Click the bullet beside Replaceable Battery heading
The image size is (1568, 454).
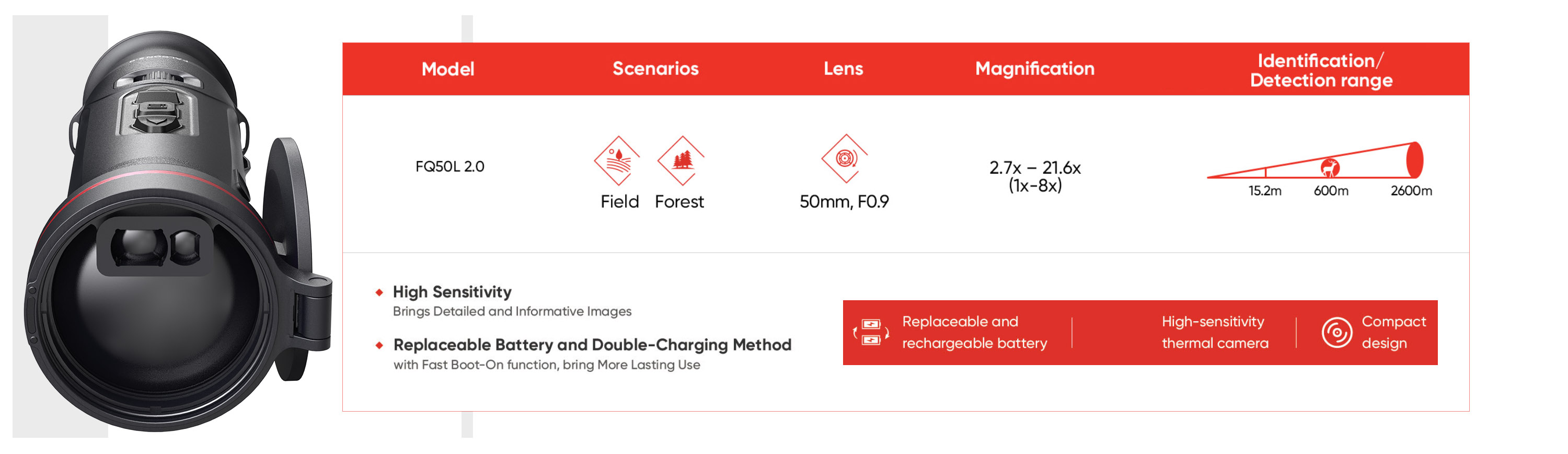click(x=379, y=346)
